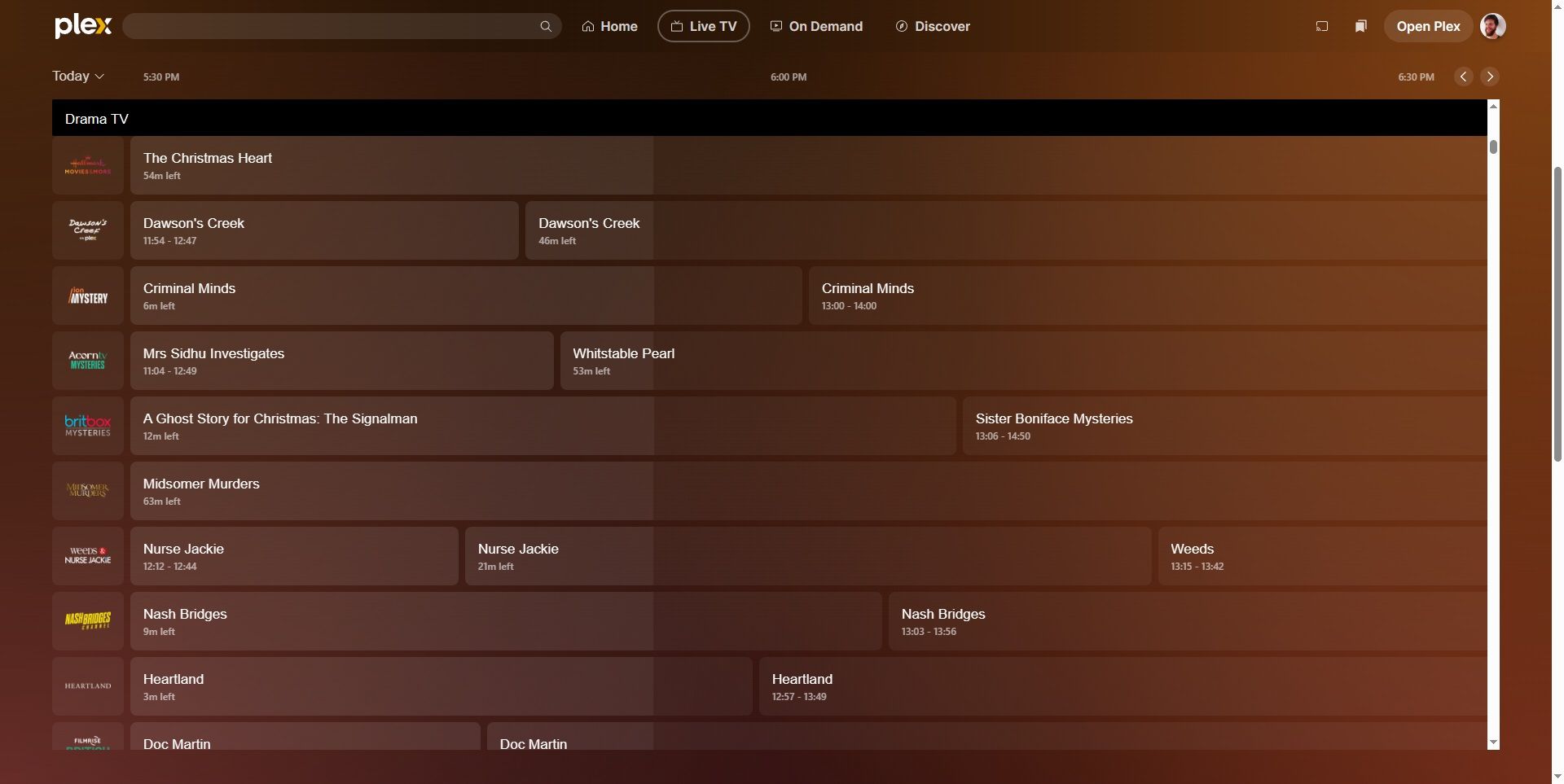Viewport: 1564px width, 784px height.
Task: Select A Ghost Story for Christmas: The Signalman
Action: coord(543,426)
